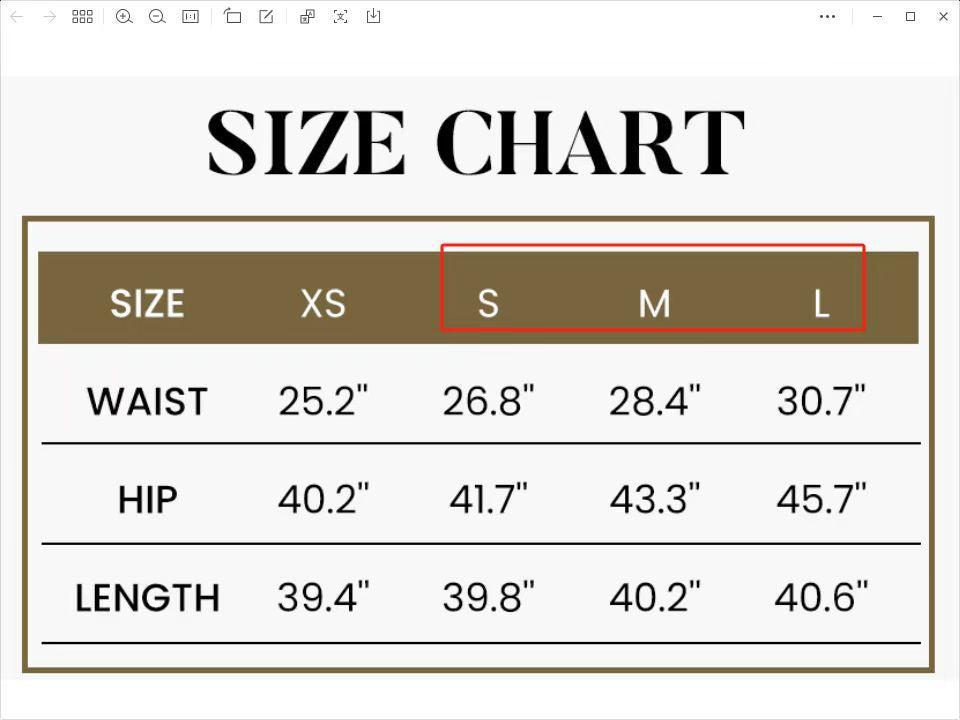Screen dimensions: 960x720
Task: Click the 45.7" hip value
Action: (x=821, y=498)
